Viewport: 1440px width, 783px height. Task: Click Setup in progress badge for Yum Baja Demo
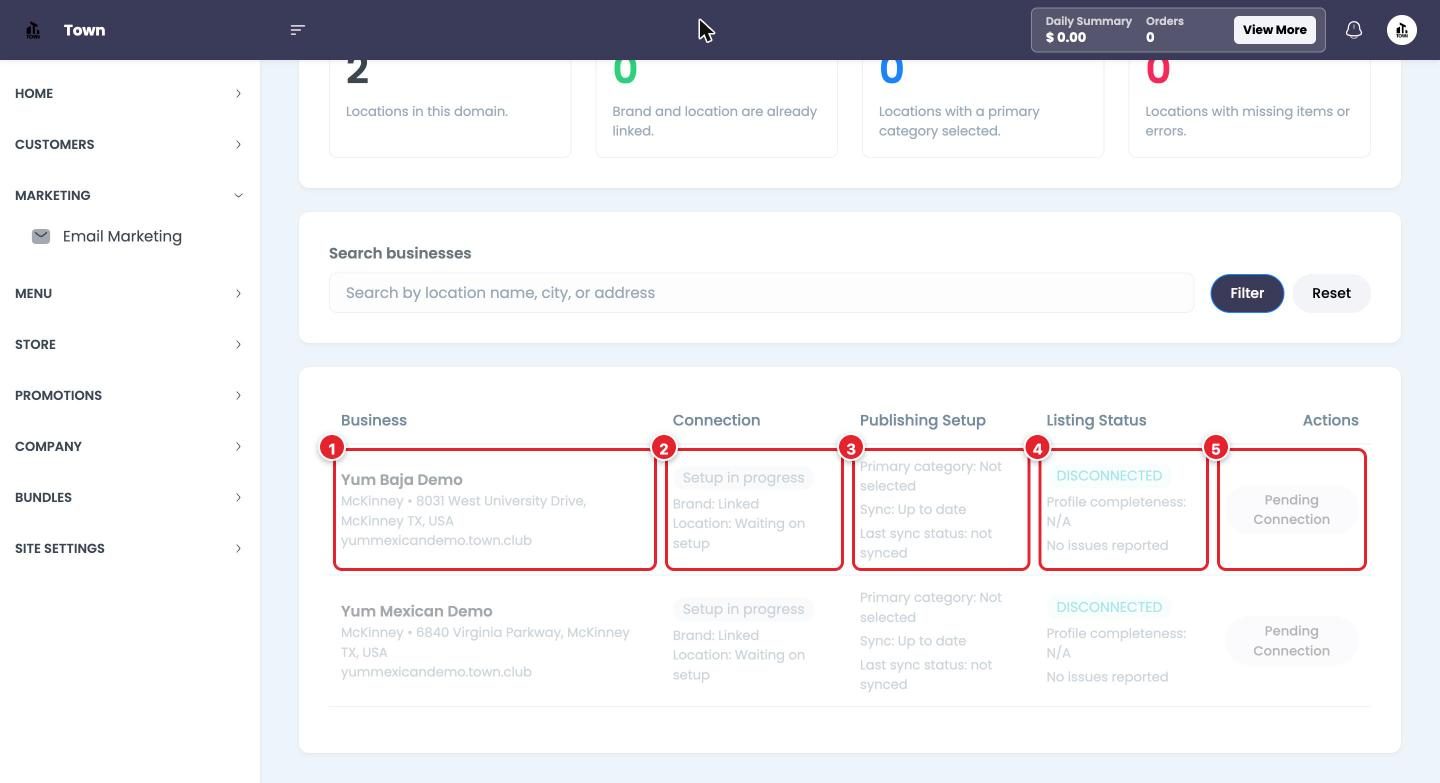point(743,478)
